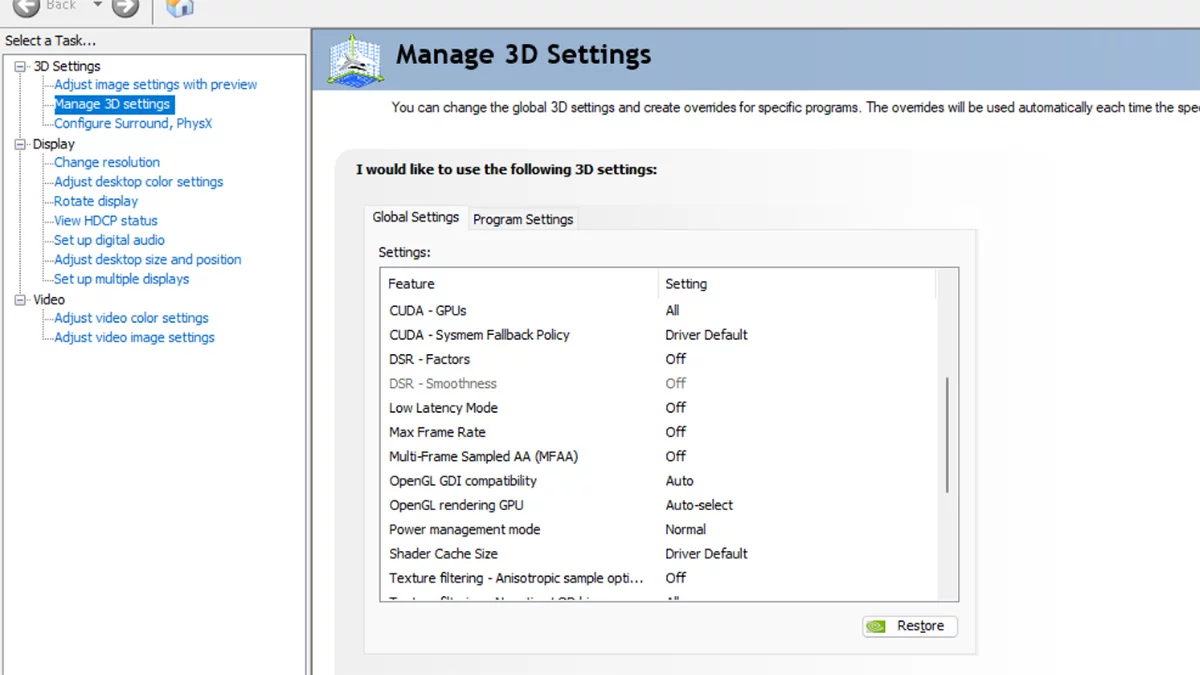Switch to the Global Settings tab
1200x675 pixels.
tap(416, 217)
